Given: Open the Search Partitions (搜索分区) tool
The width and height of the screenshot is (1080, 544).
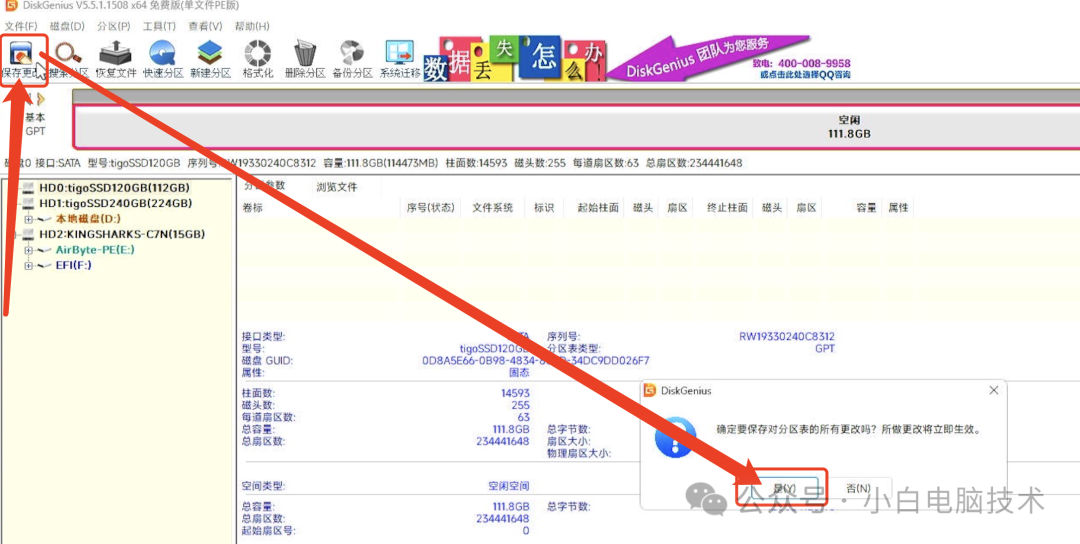Looking at the screenshot, I should tap(69, 59).
